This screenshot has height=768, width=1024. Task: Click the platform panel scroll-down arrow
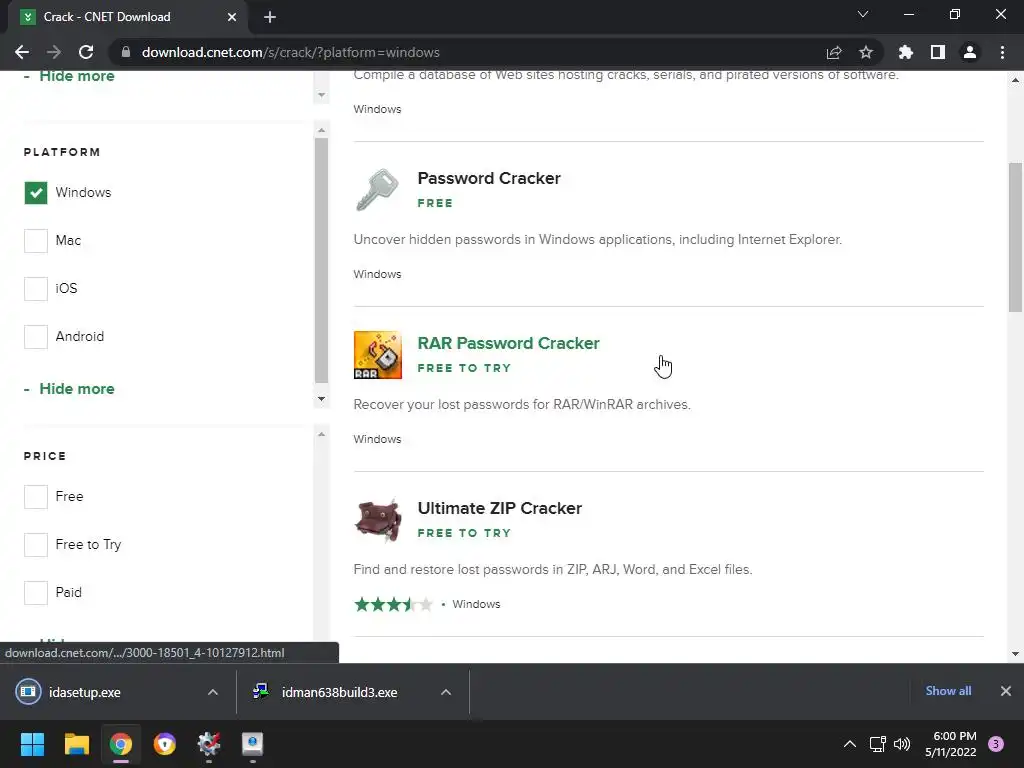tap(321, 399)
